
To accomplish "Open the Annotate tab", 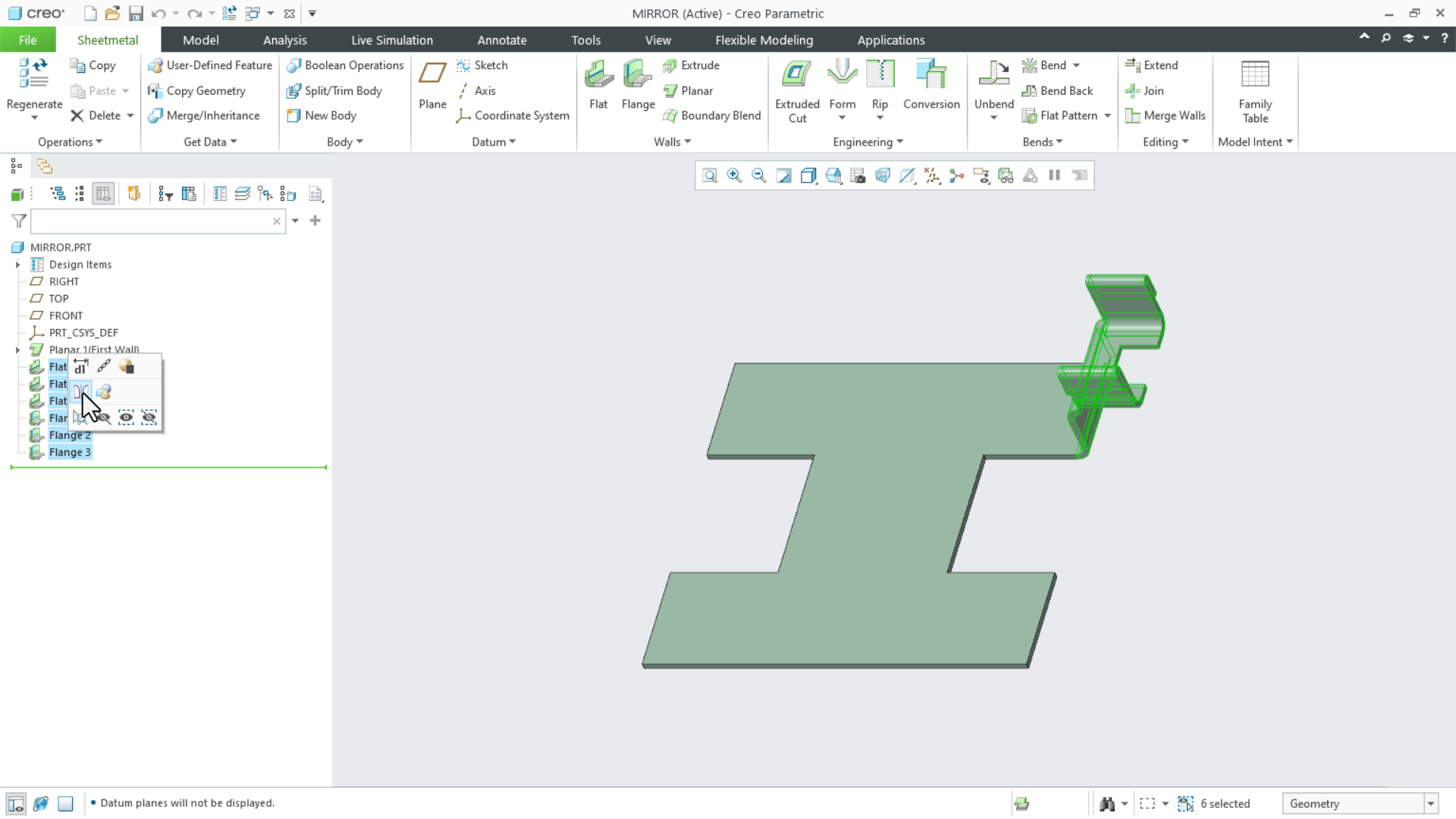I will tap(501, 40).
